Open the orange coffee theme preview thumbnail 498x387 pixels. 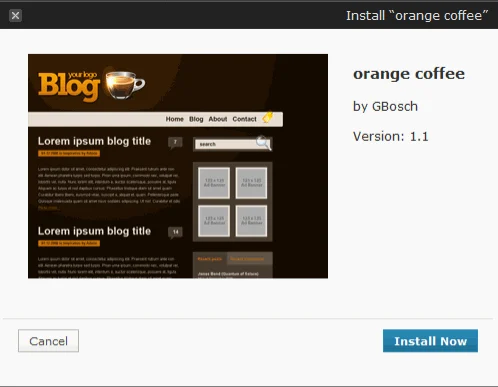178,166
